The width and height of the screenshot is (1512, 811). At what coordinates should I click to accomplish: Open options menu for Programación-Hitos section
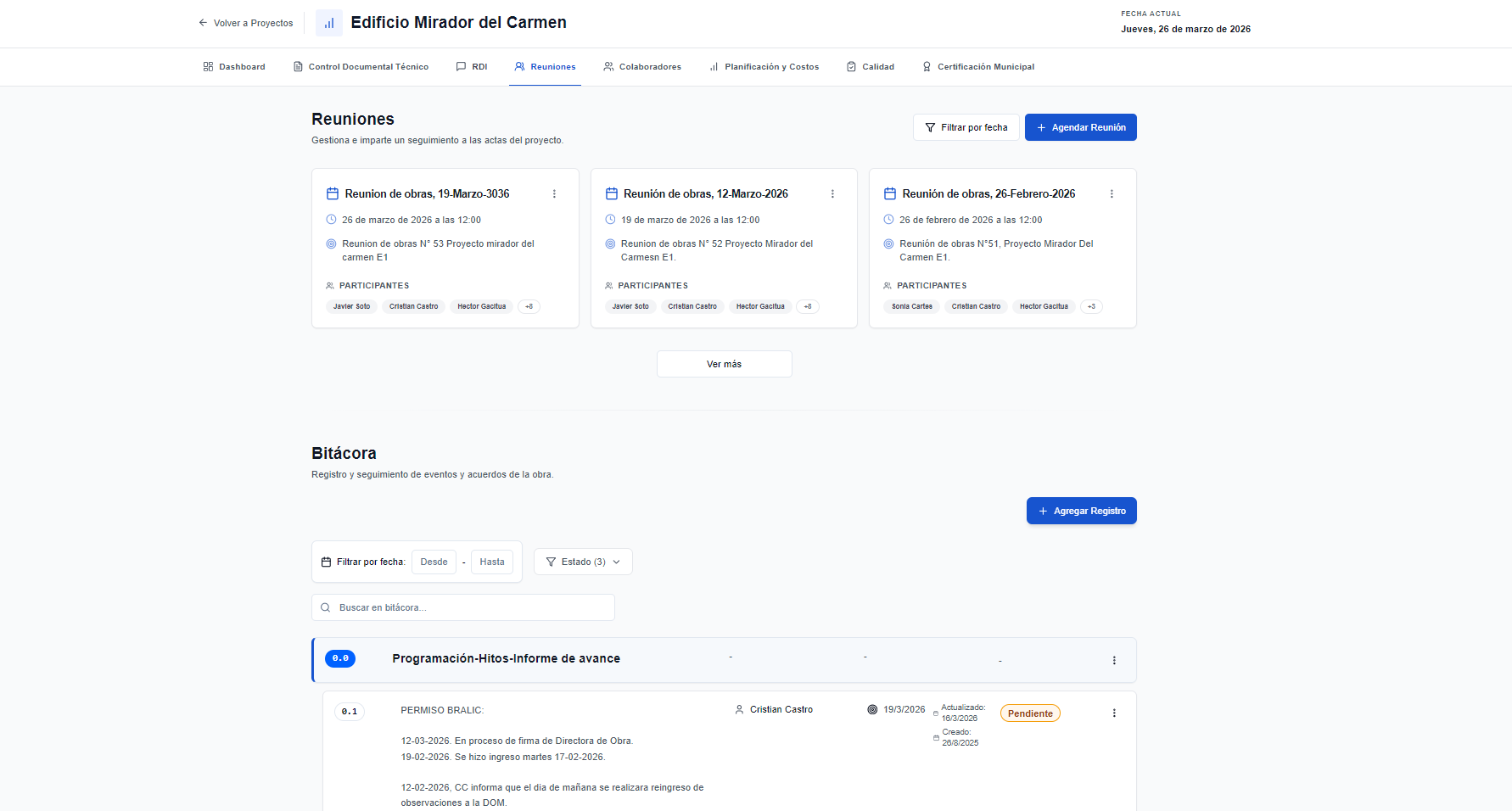tap(1114, 661)
